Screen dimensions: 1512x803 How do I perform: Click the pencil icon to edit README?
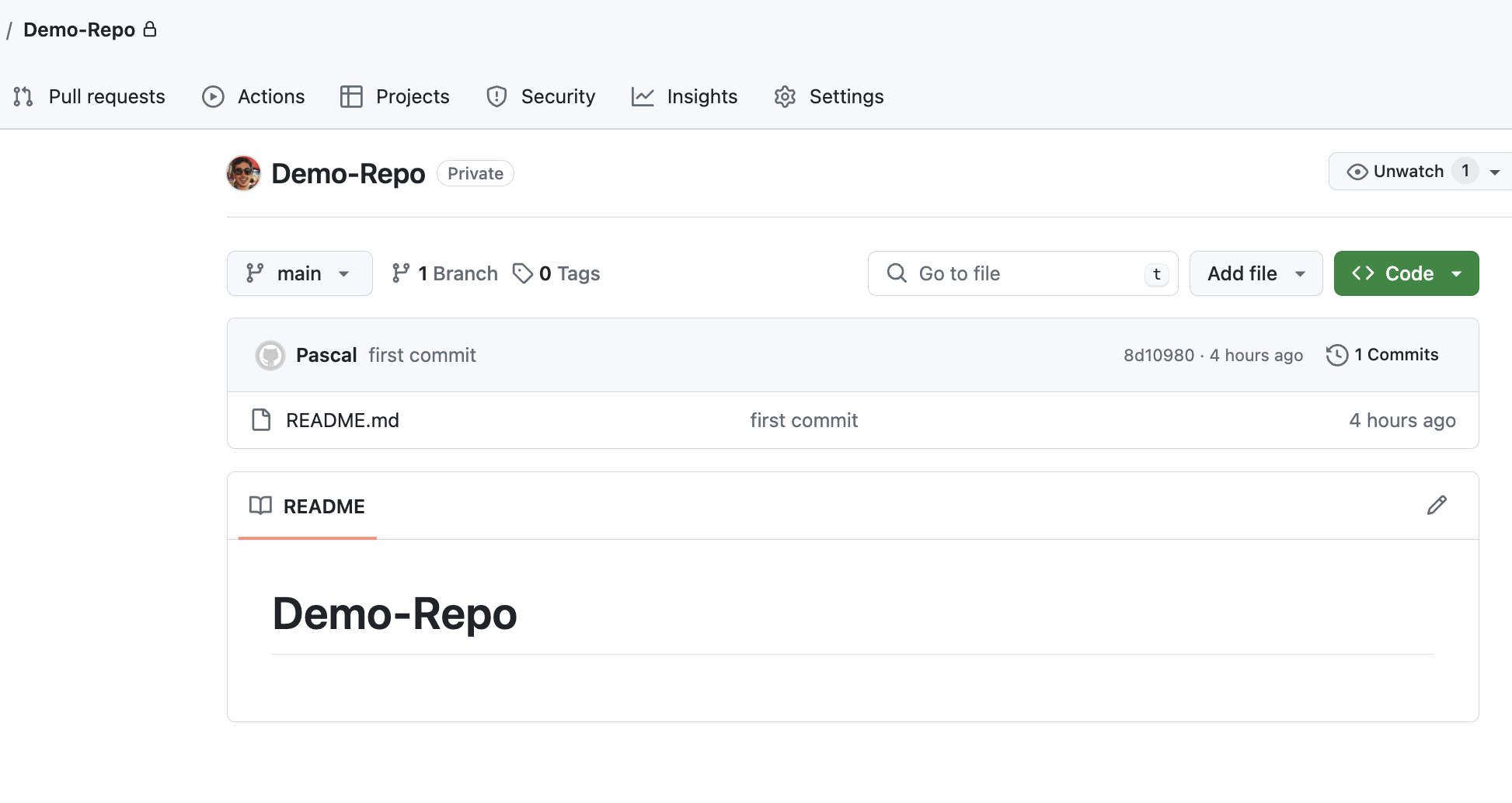[1437, 506]
